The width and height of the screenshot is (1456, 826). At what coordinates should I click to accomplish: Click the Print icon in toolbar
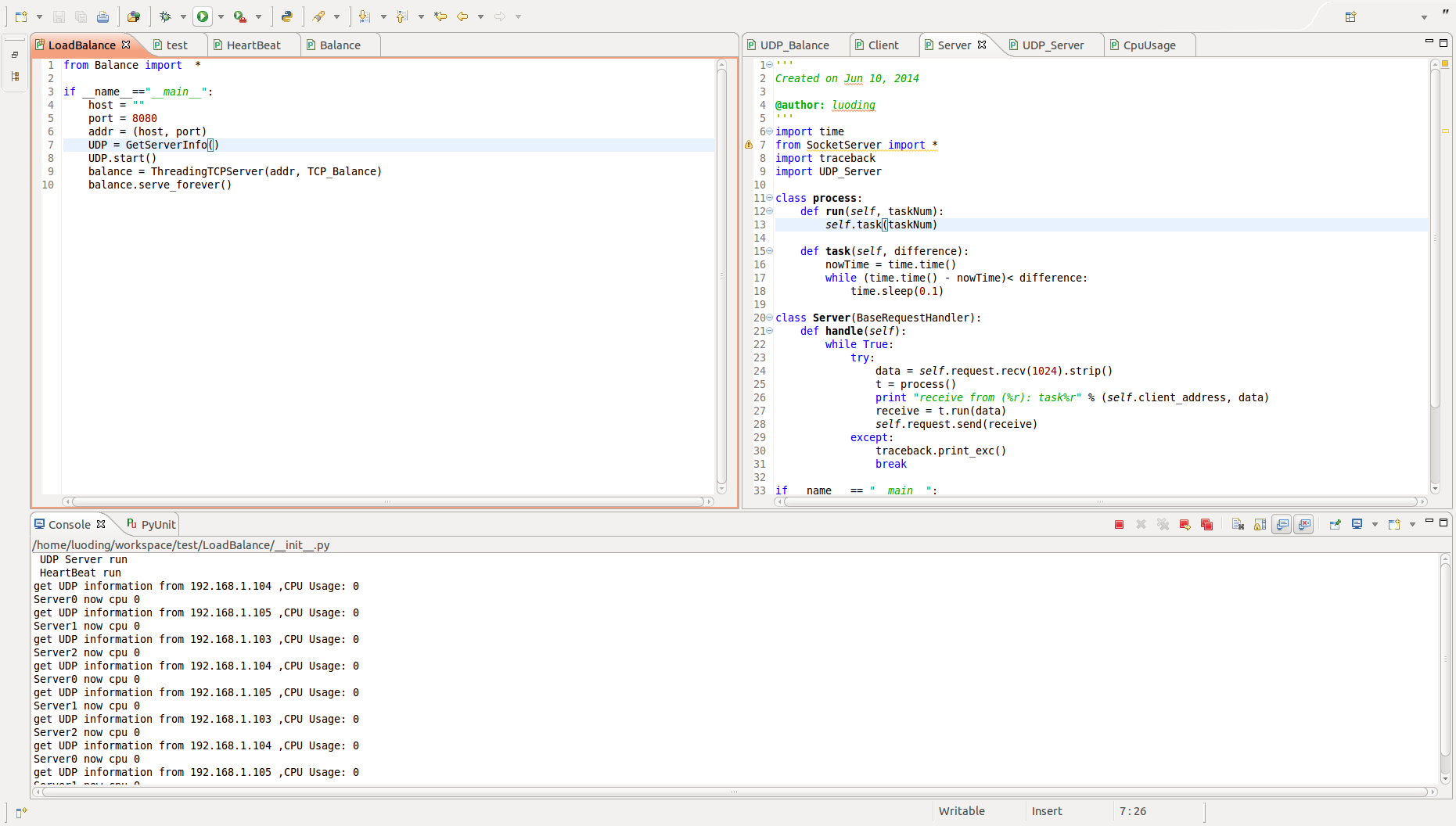point(102,16)
